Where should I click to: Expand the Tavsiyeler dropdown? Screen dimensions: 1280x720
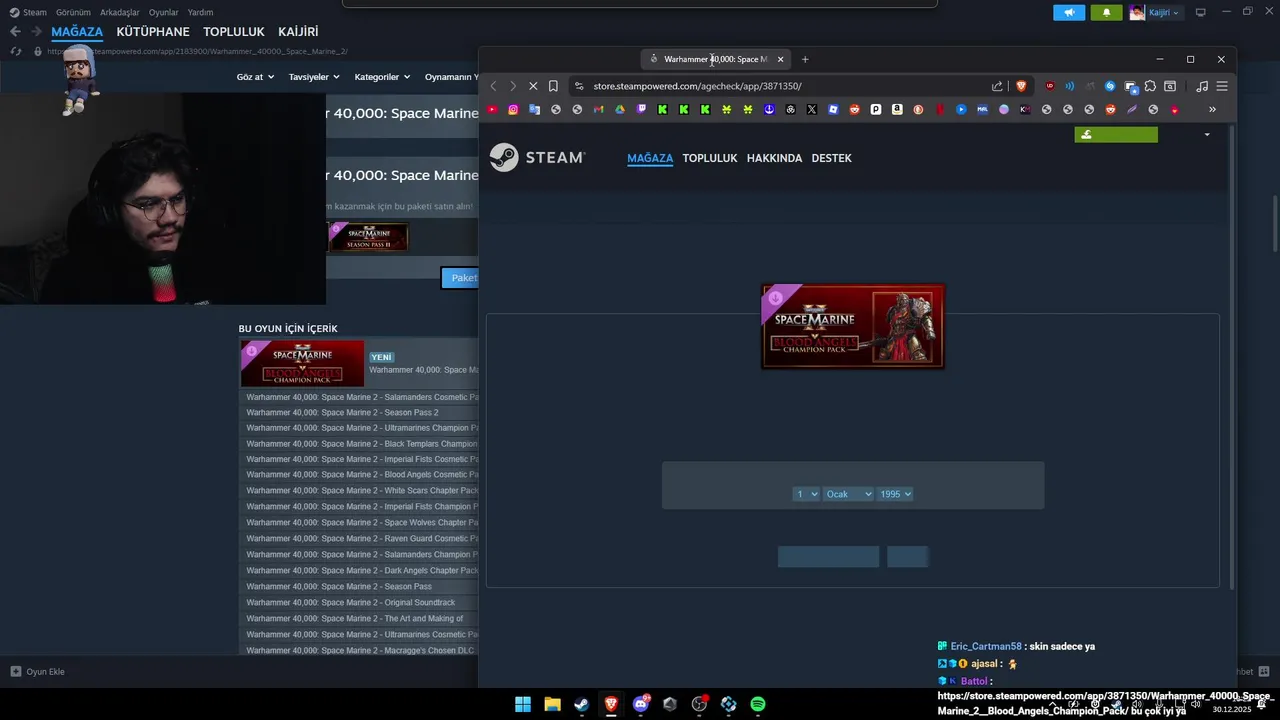tap(314, 77)
